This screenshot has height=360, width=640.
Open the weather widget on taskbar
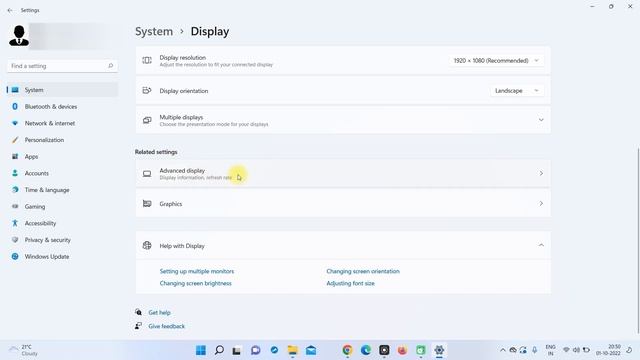[24, 350]
